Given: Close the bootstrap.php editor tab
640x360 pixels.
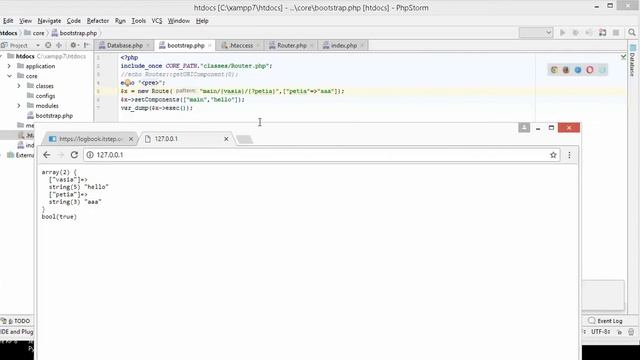Looking at the screenshot, I should tap(210, 46).
